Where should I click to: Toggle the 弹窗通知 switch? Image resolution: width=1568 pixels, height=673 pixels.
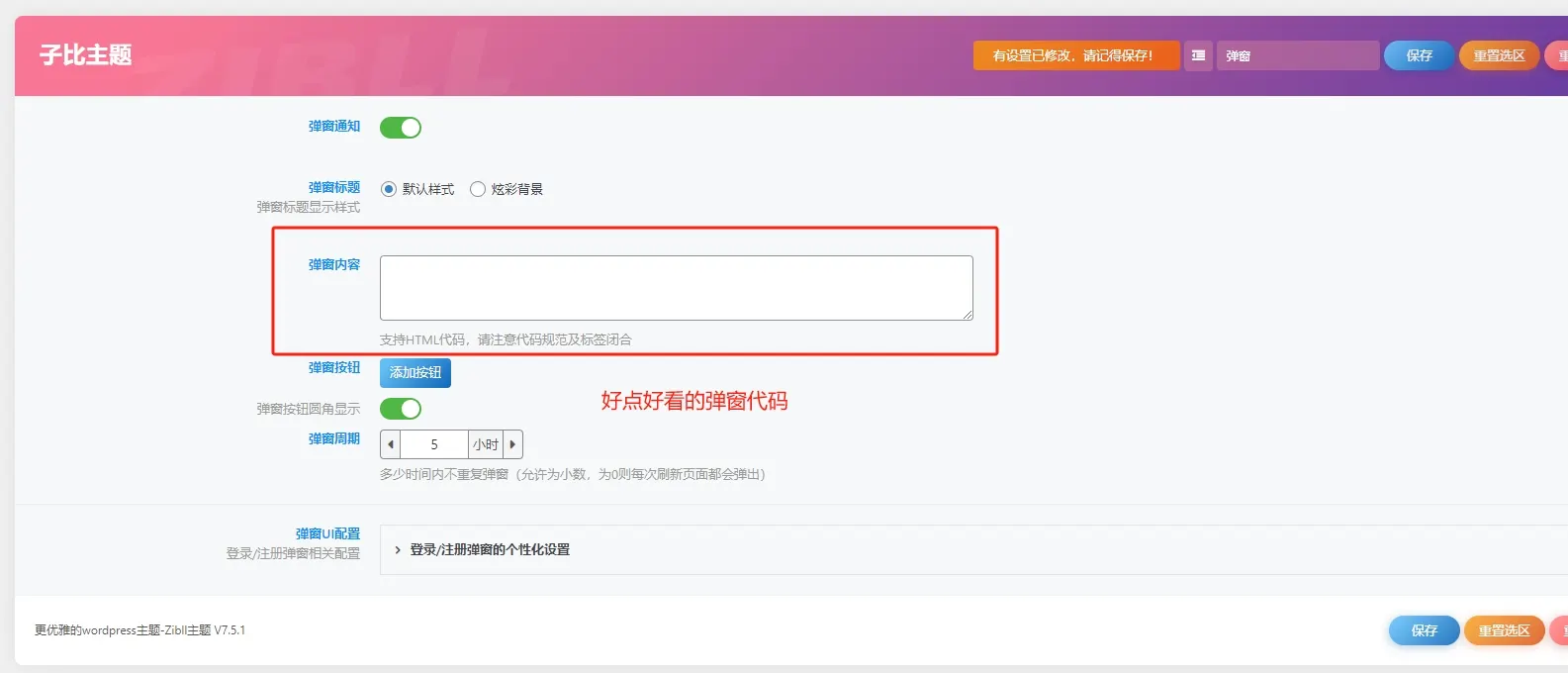pyautogui.click(x=401, y=128)
